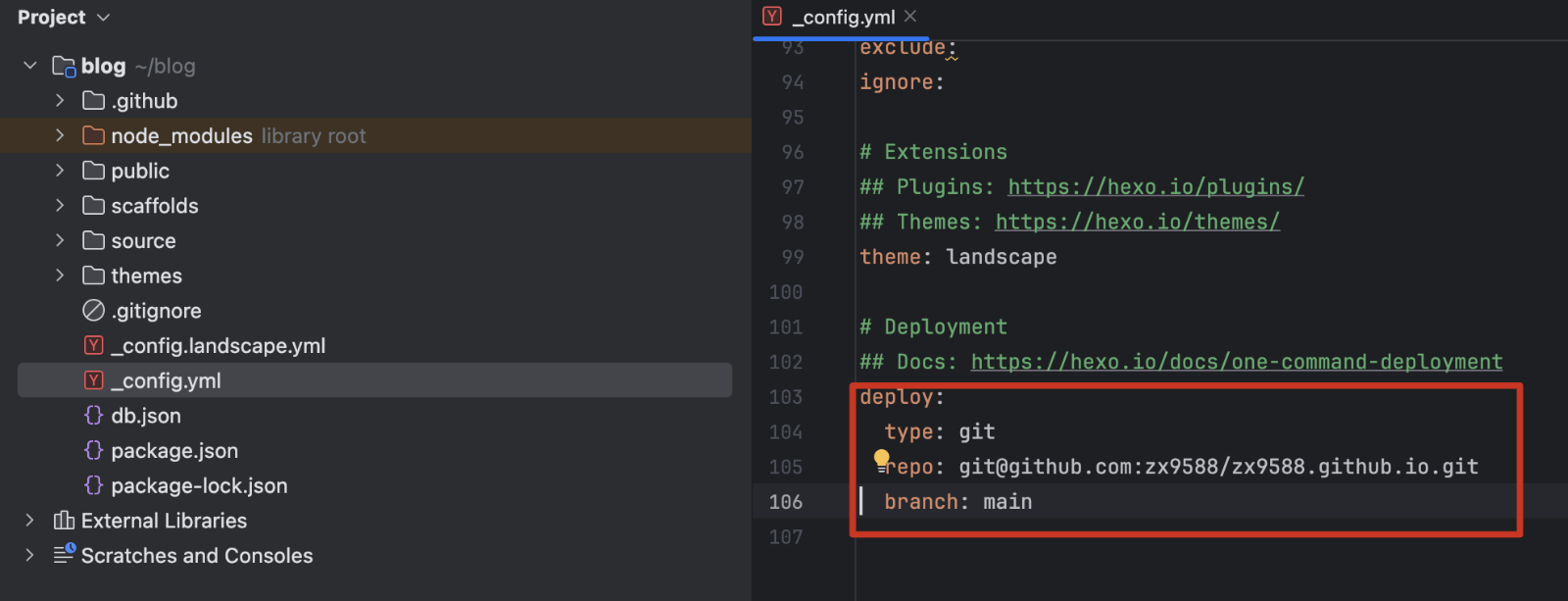The width and height of the screenshot is (1568, 601).
Task: Click the Scratches and Consoles icon
Action: coord(64,555)
